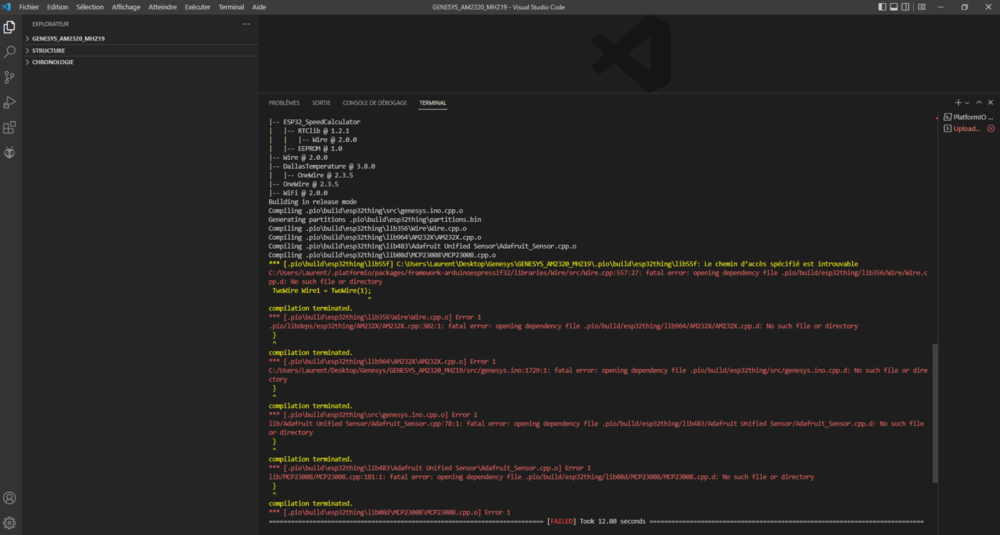Switch to the SORTIE tab
This screenshot has height=535, width=1000.
[x=321, y=103]
